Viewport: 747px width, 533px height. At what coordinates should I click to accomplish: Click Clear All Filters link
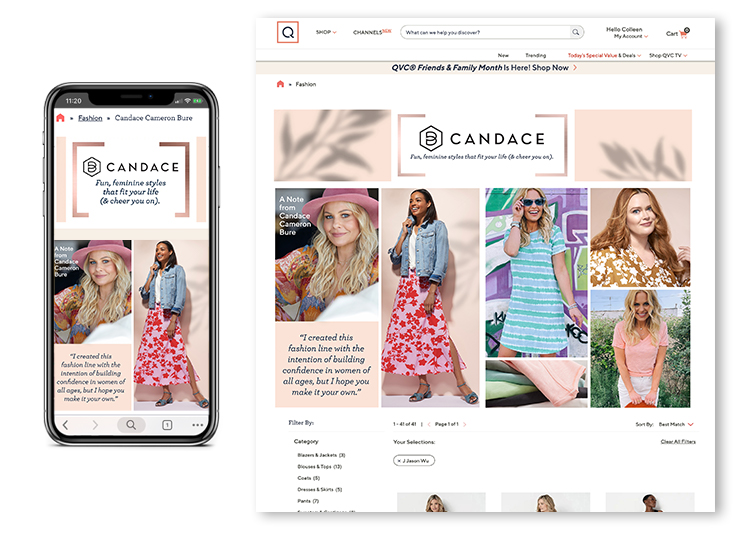pos(678,442)
